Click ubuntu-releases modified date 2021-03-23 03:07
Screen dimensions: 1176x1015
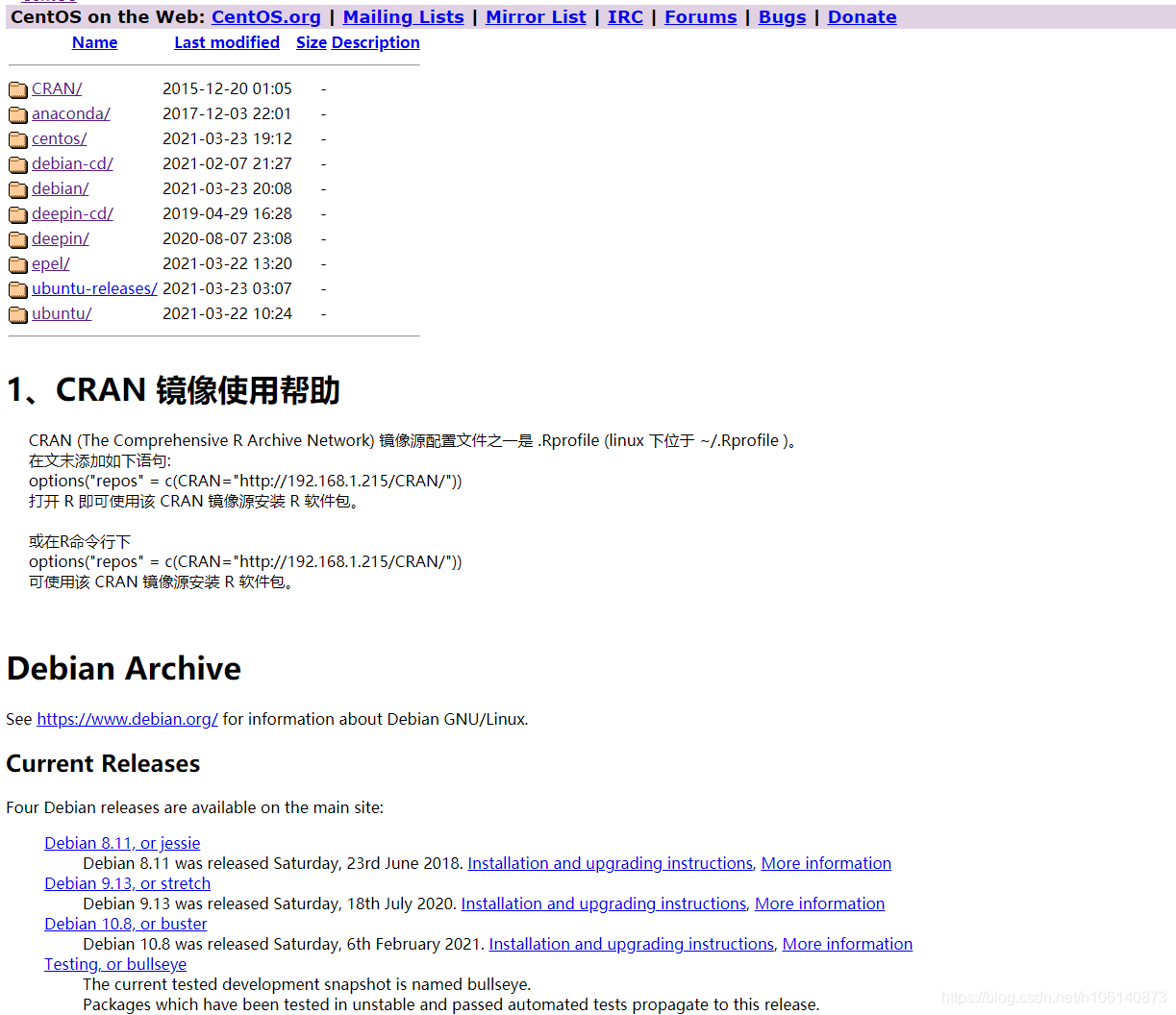point(227,288)
